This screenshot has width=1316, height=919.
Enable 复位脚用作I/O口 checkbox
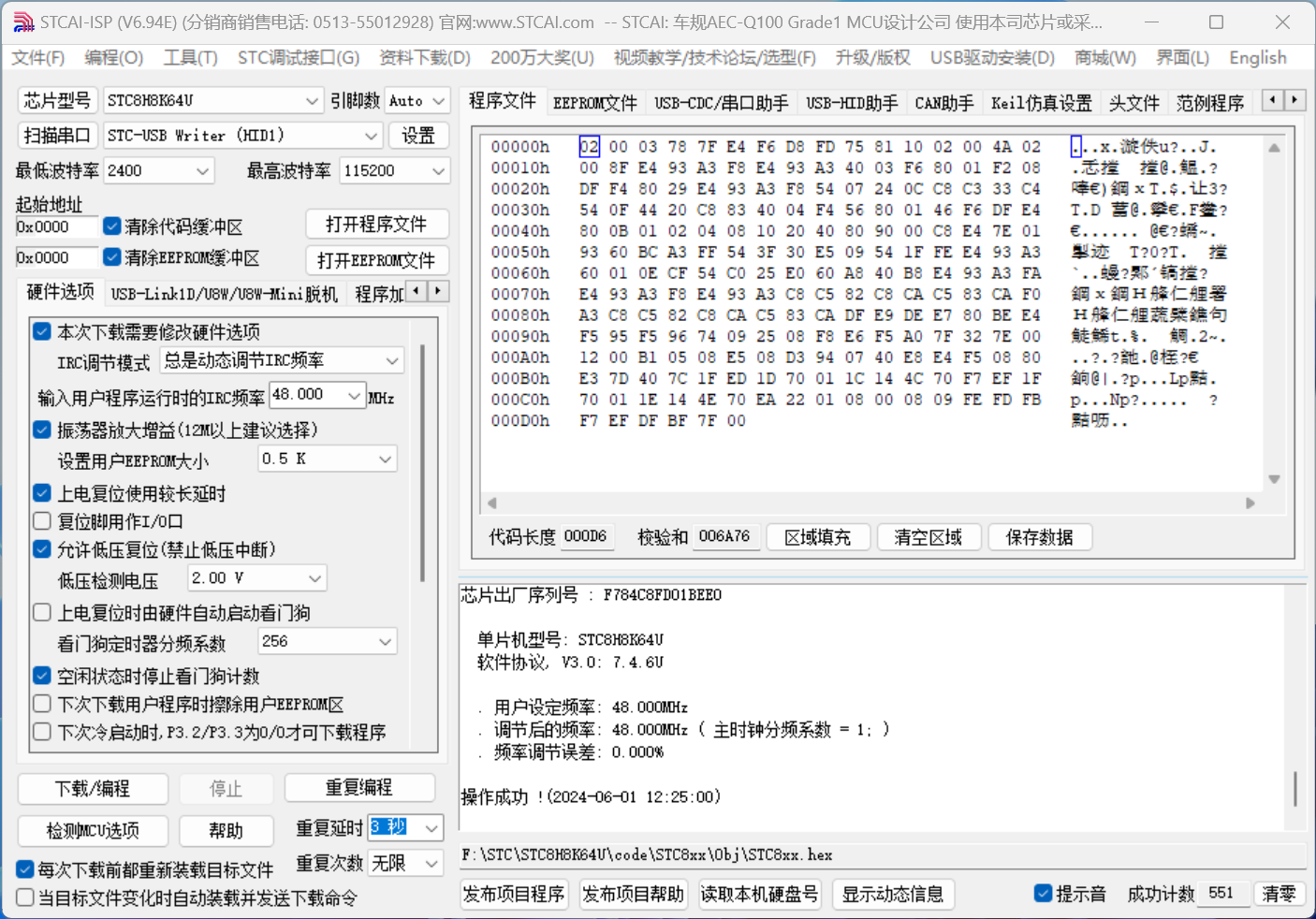[41, 521]
